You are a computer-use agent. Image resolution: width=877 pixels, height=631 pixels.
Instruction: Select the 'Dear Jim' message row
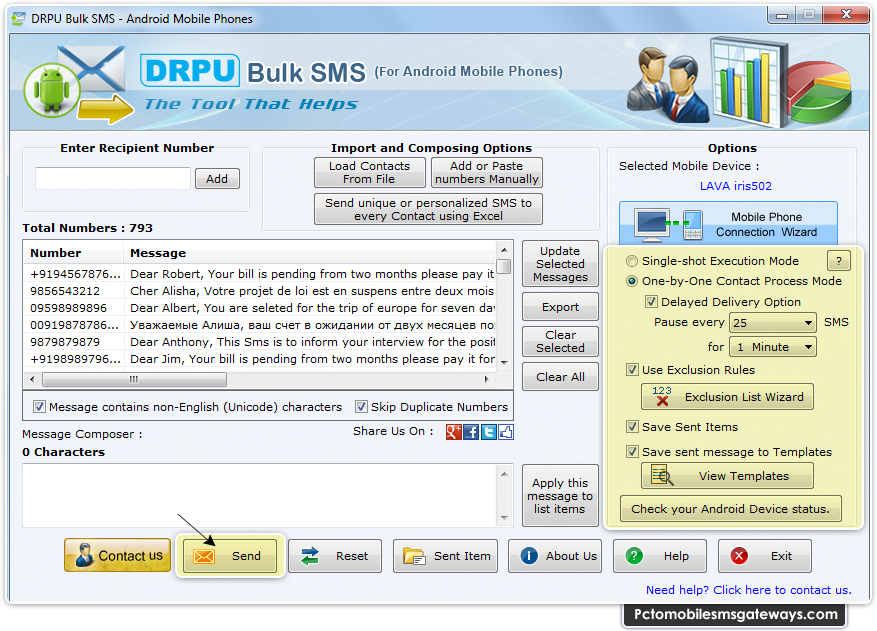tap(260, 359)
